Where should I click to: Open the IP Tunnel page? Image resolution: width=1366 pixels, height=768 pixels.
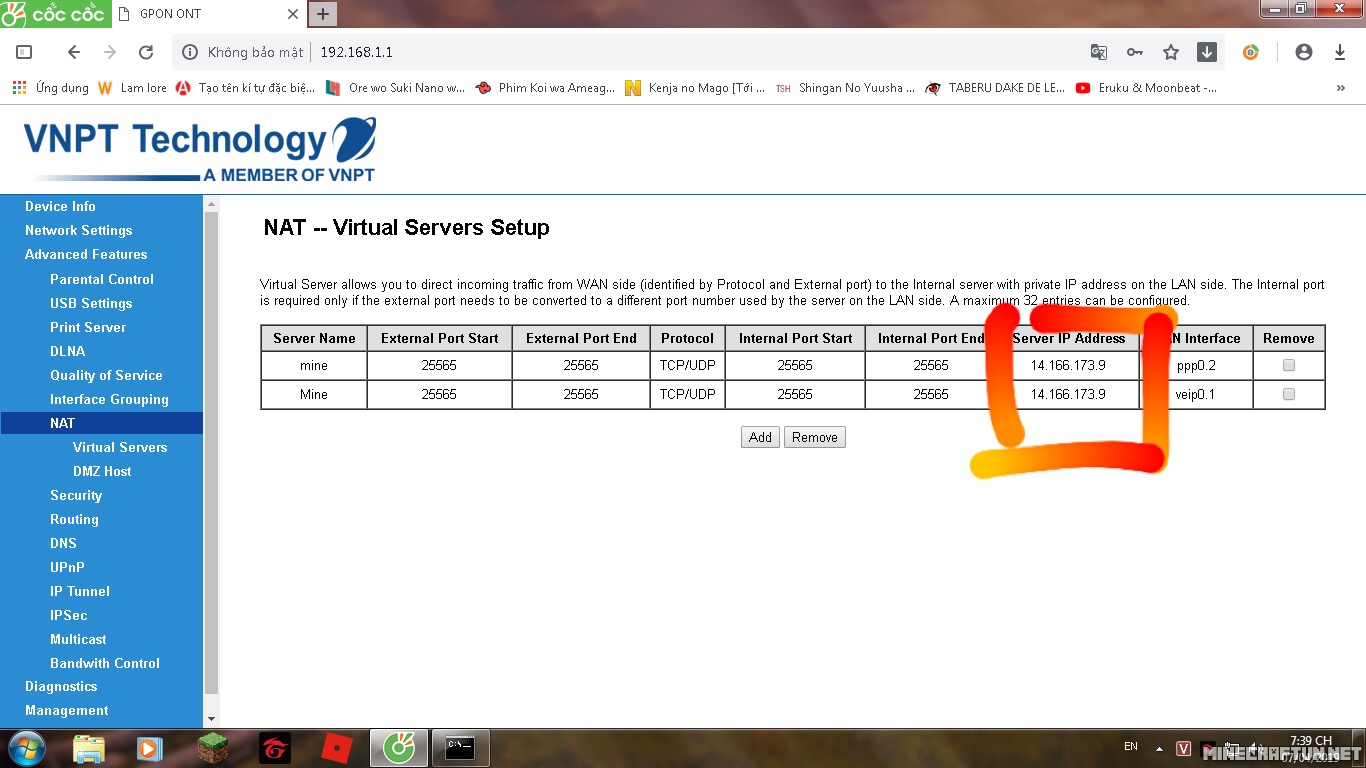(x=80, y=591)
